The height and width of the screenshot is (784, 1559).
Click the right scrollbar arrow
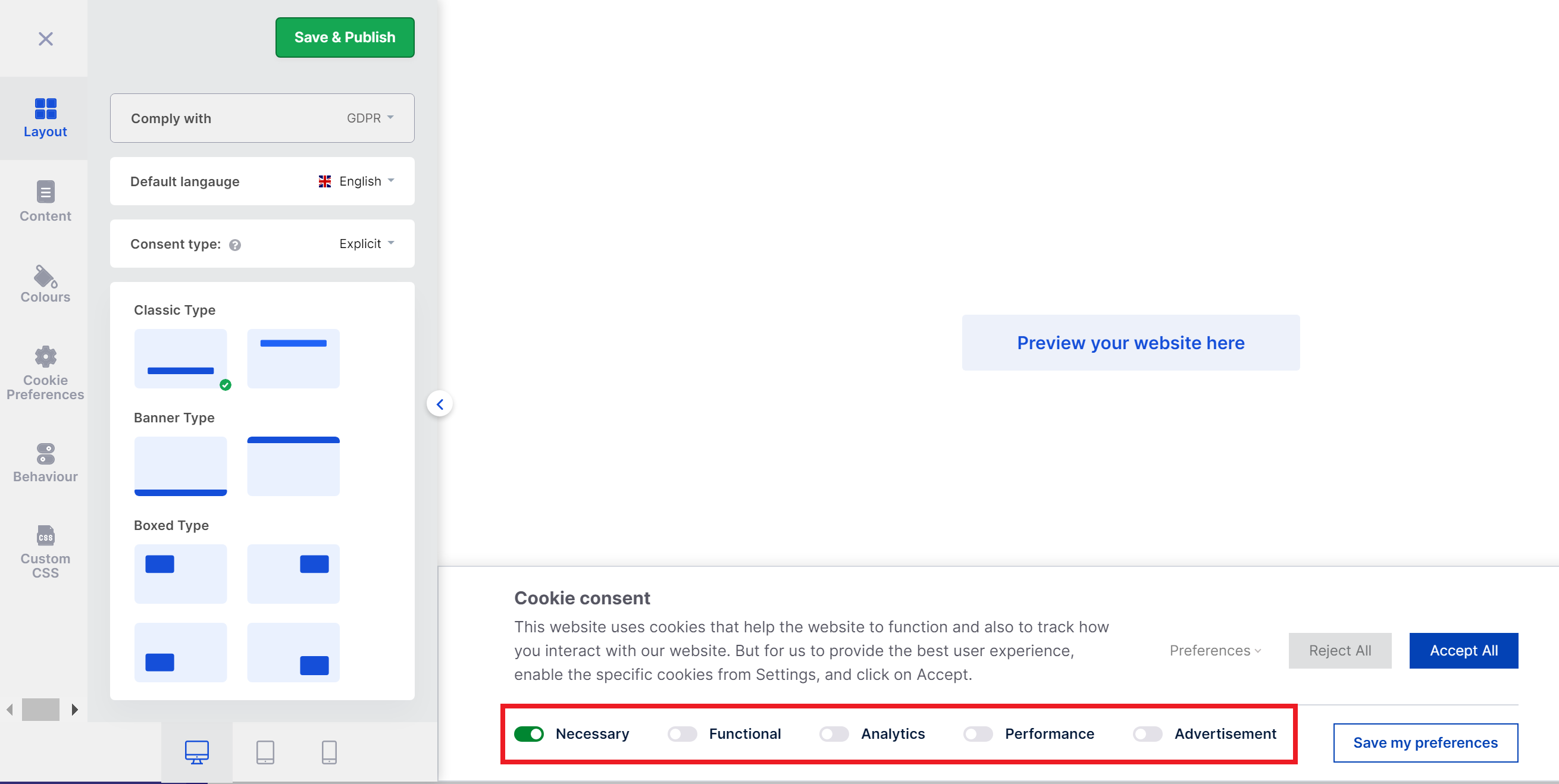pos(74,709)
